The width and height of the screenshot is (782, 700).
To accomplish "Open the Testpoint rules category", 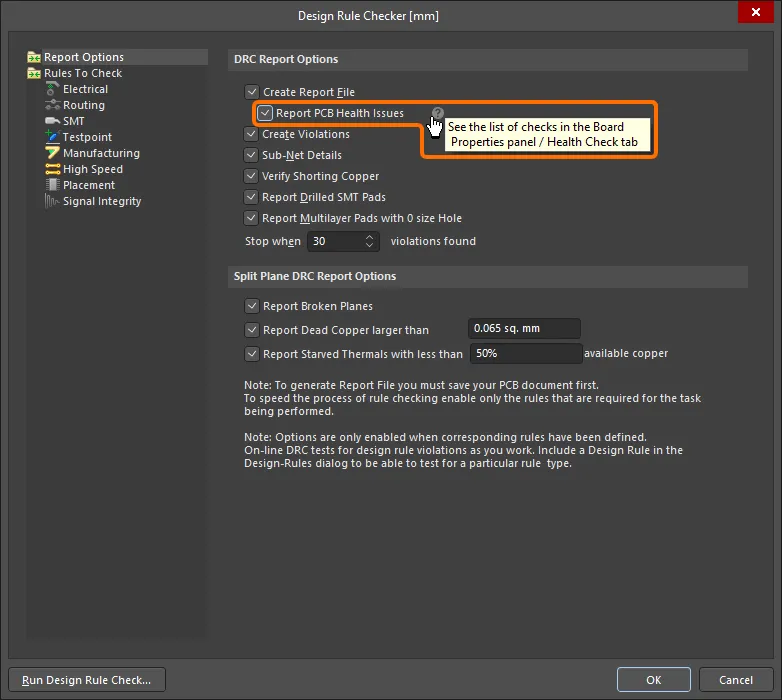I will click(x=87, y=137).
